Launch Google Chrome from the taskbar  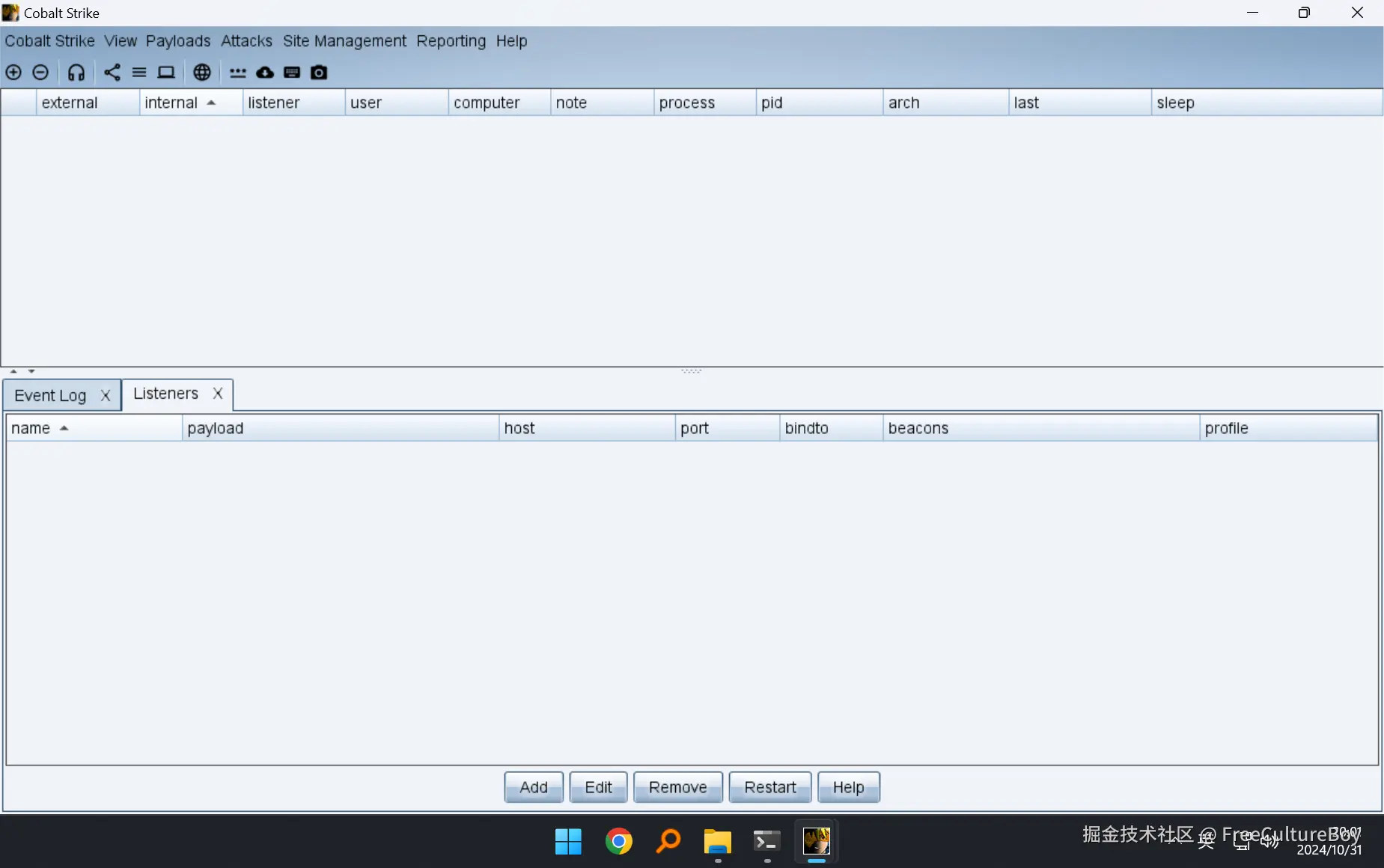pos(619,842)
